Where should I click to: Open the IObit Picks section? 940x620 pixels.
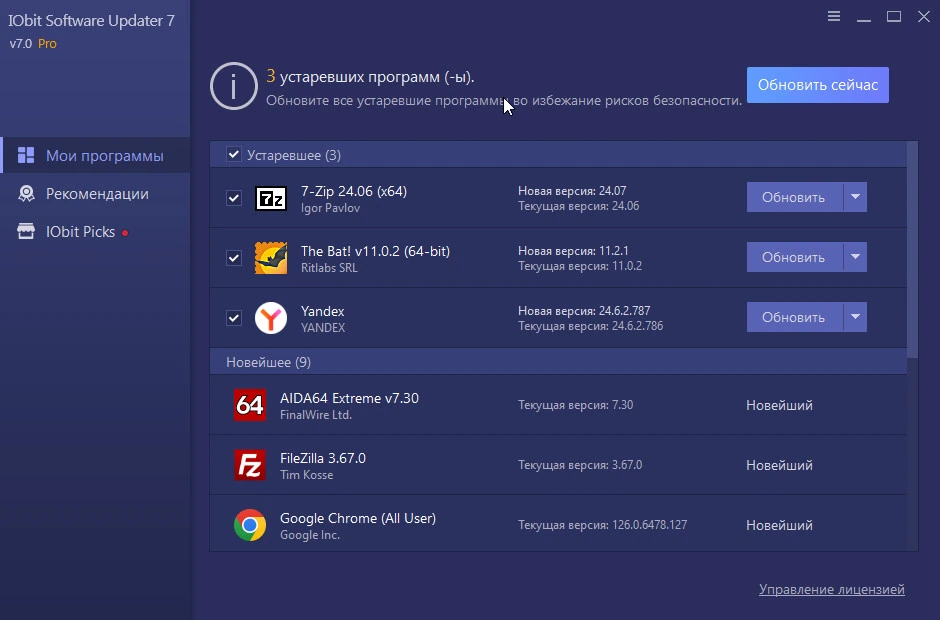point(96,231)
